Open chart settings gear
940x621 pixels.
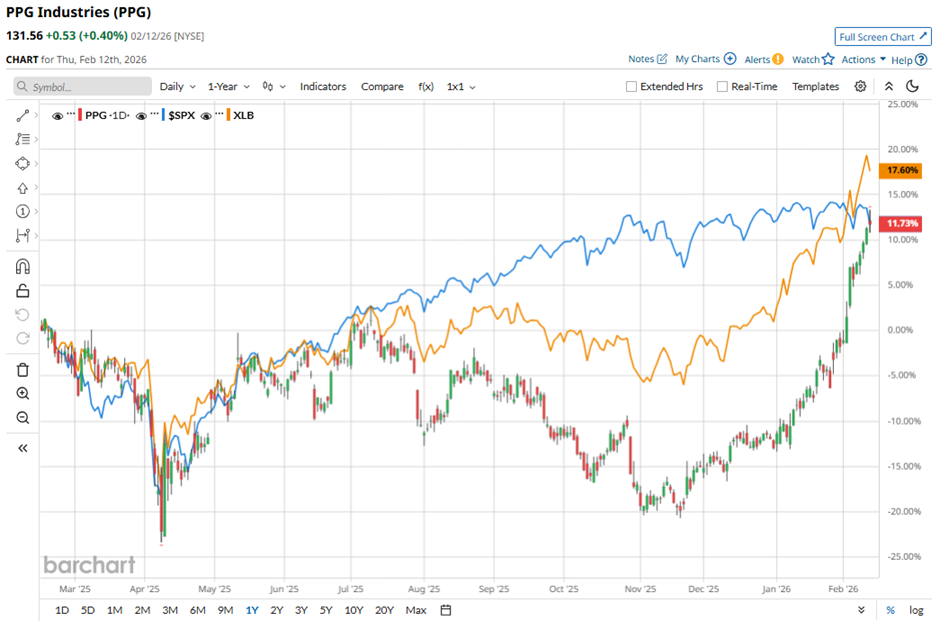860,87
